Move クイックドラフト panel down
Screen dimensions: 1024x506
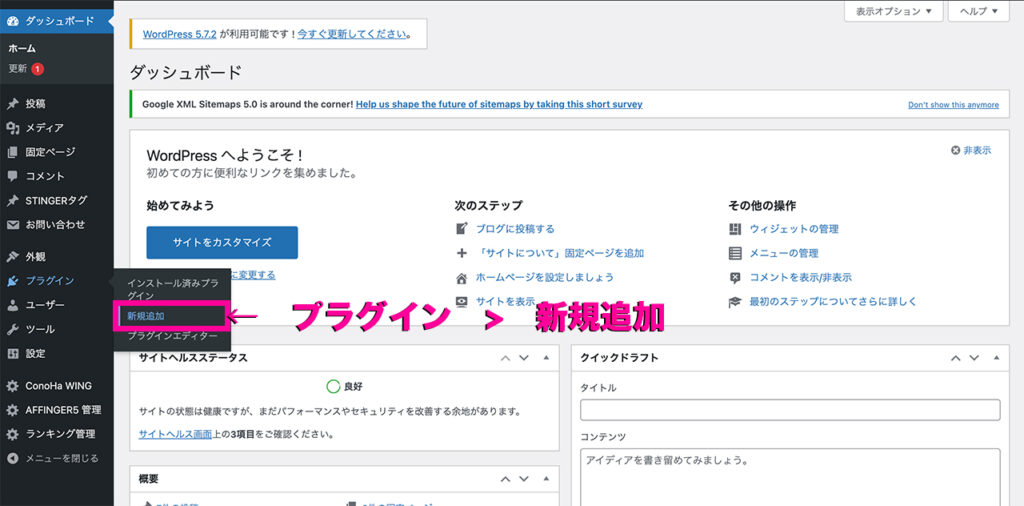tap(974, 358)
